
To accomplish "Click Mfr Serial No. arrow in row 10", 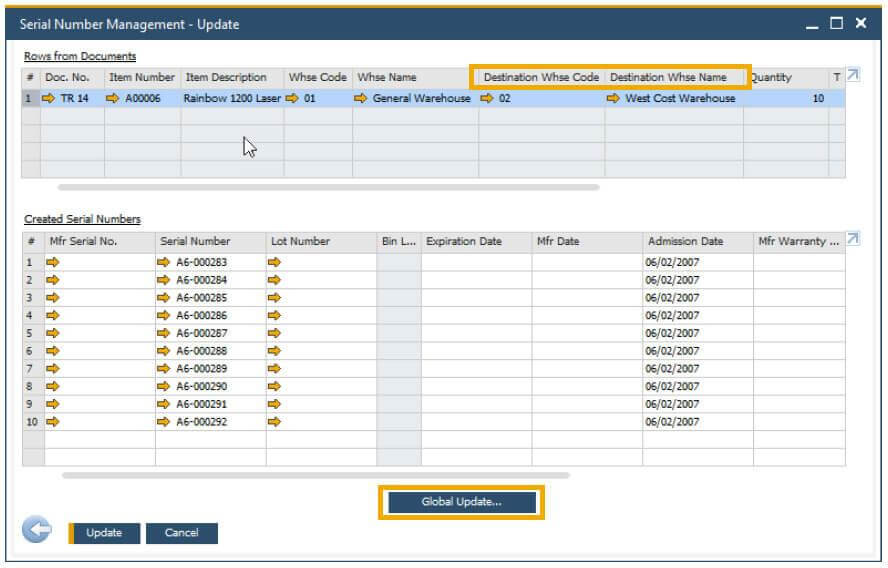I will [53, 422].
